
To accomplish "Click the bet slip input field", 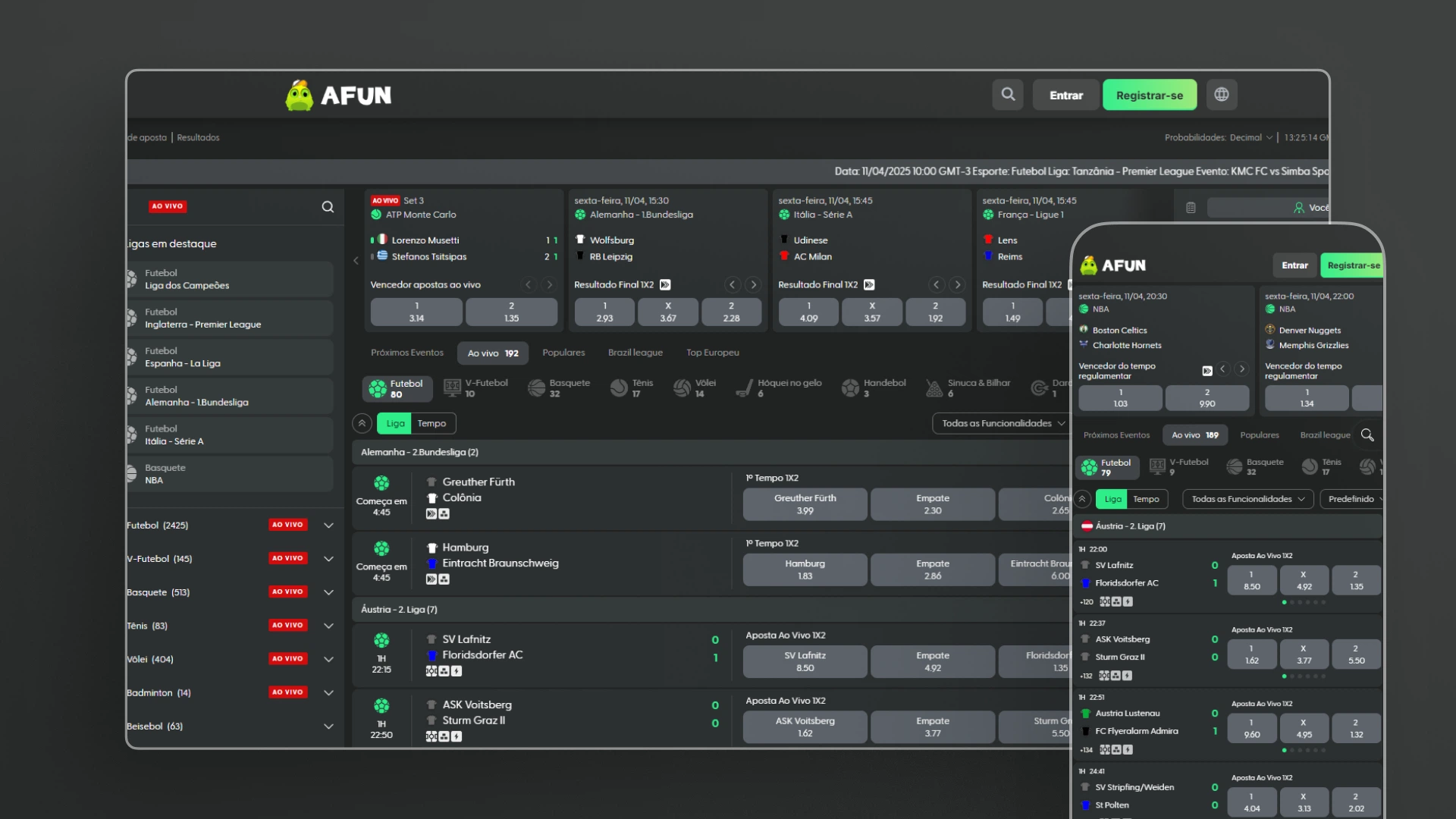I will coord(1266,208).
